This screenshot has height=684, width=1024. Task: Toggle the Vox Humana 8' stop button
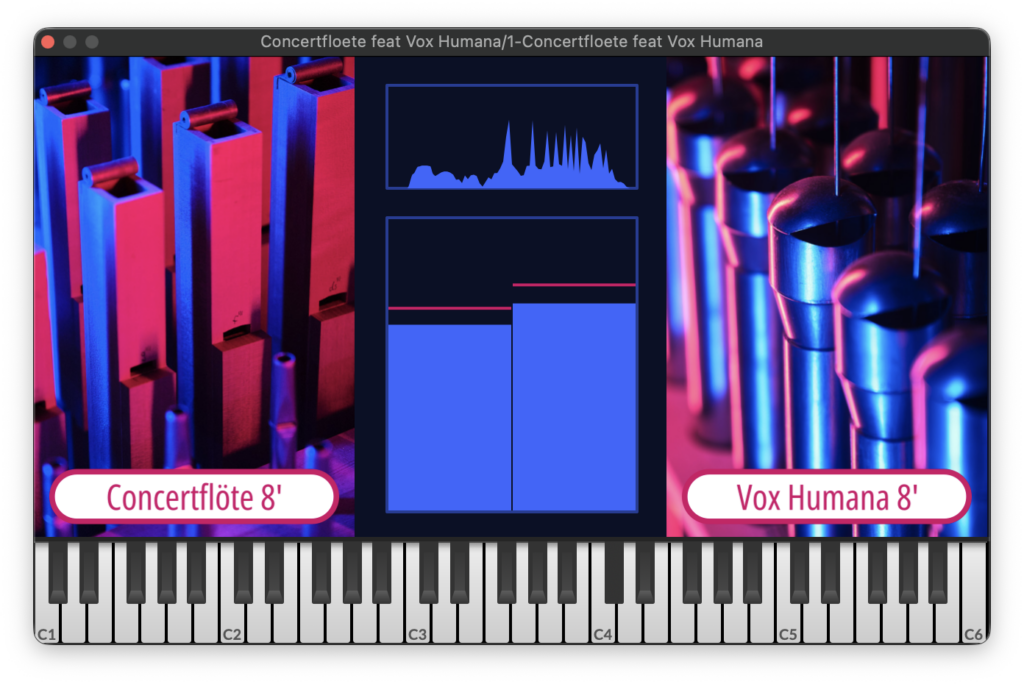(x=826, y=497)
